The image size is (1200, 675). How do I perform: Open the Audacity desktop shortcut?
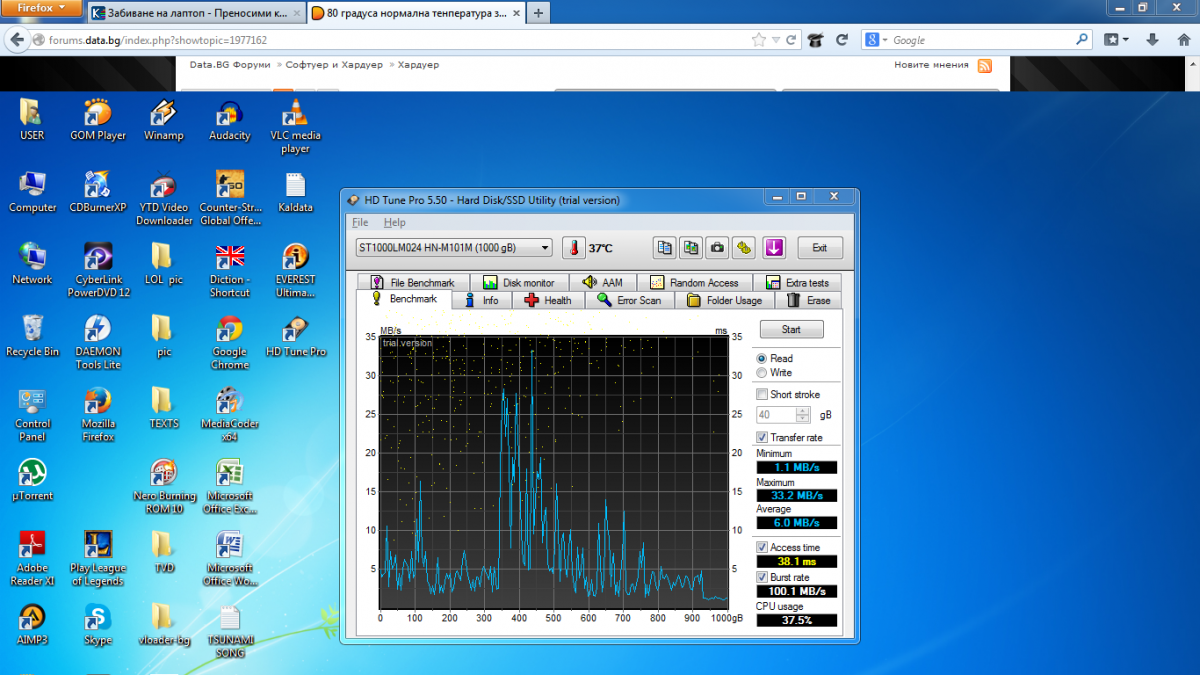point(229,120)
